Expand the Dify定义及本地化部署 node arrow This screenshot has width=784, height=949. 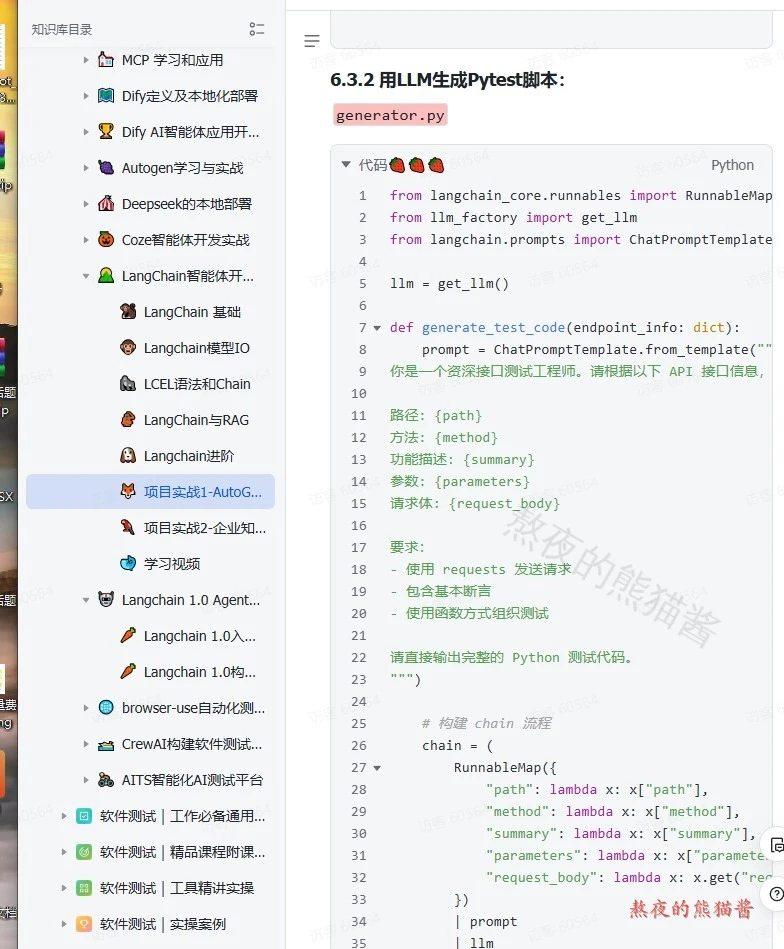[x=85, y=96]
